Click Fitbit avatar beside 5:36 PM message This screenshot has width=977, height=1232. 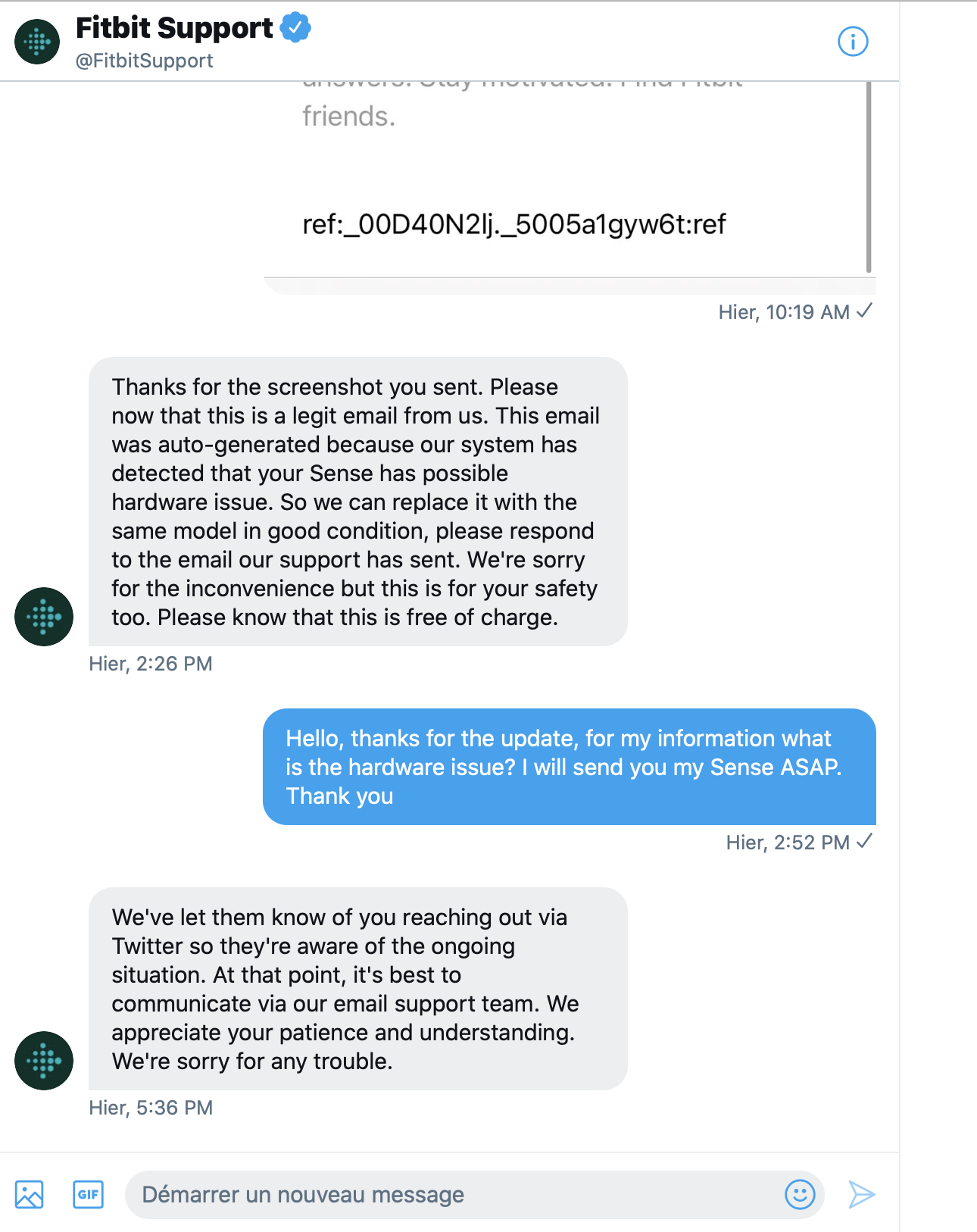click(44, 1061)
